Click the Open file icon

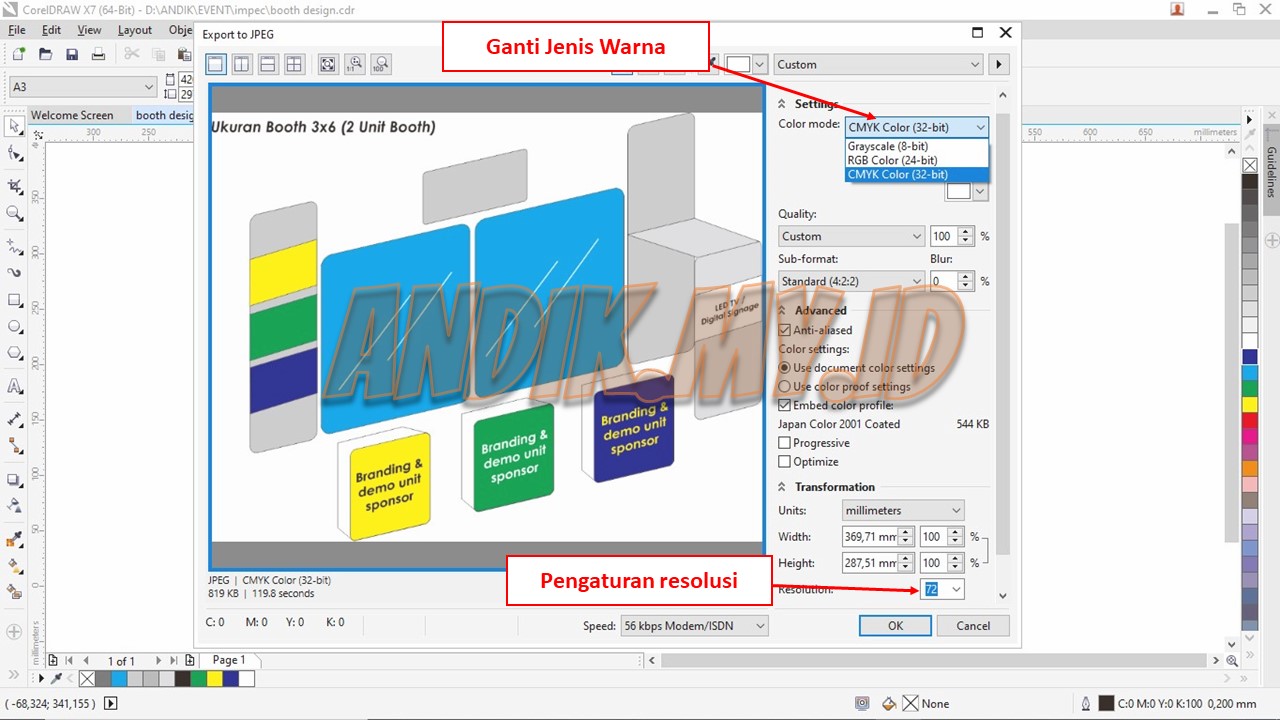[x=45, y=54]
